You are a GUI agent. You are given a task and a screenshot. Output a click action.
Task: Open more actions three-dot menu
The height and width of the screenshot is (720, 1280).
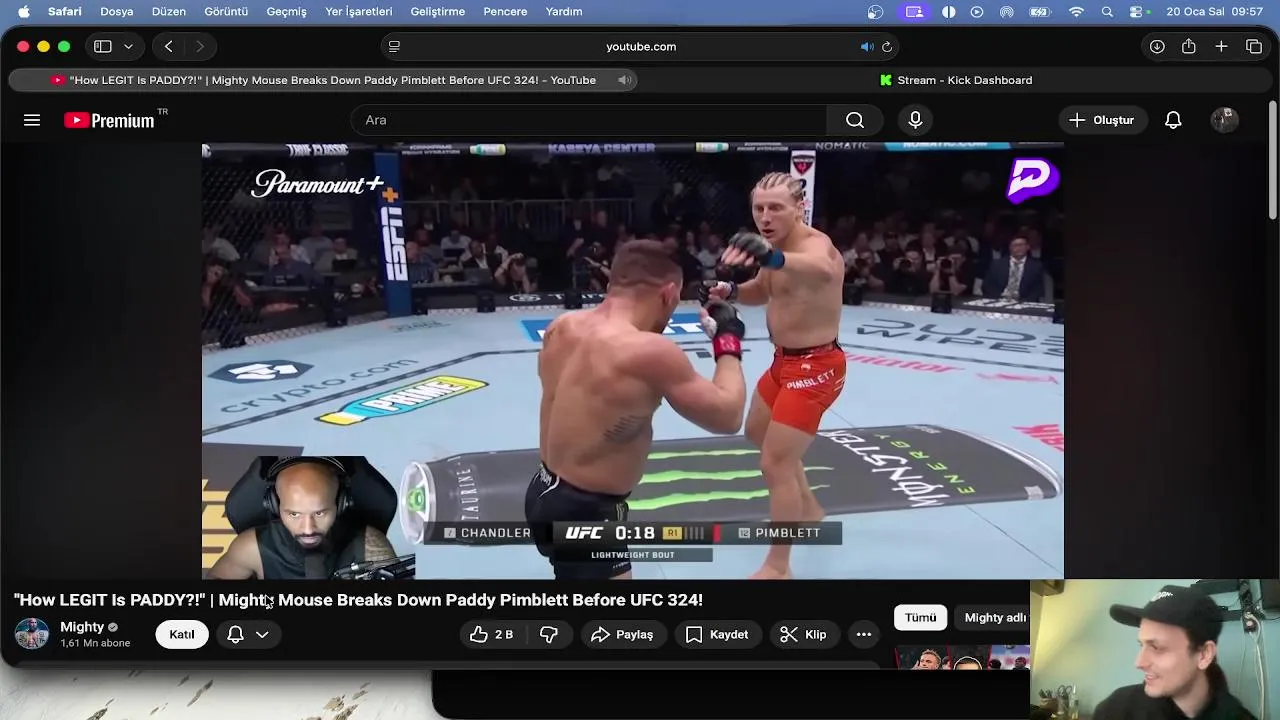pyautogui.click(x=864, y=634)
